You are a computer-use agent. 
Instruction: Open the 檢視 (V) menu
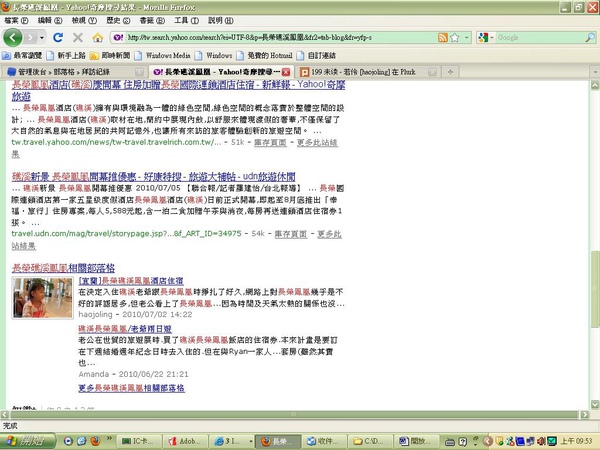[84, 21]
